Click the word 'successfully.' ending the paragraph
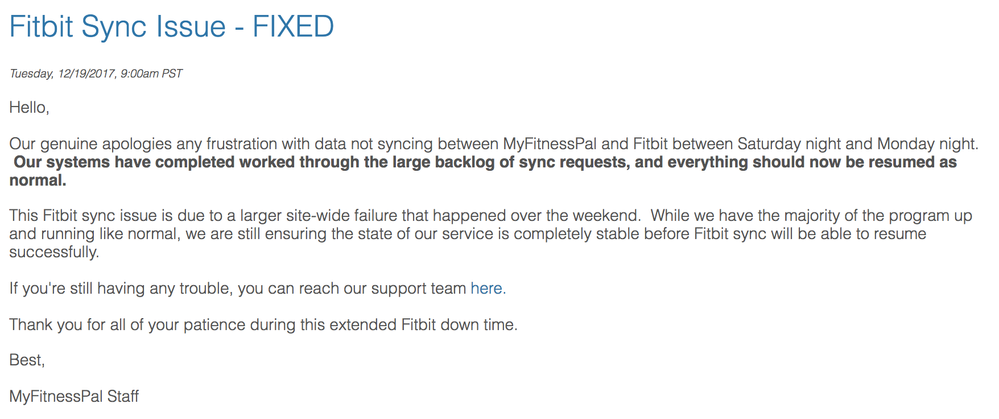 (53, 252)
